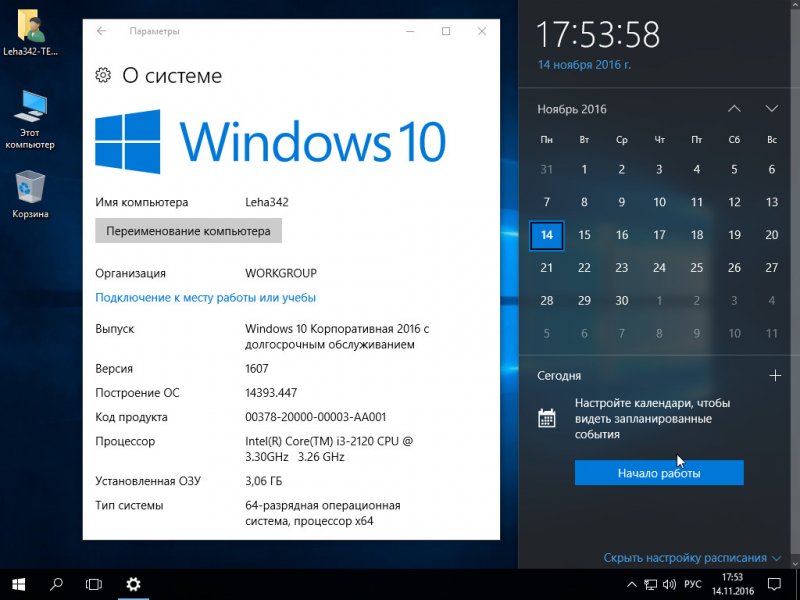This screenshot has height=600, width=800.
Task: Click the installed RAM value 3,06 ГБ
Action: click(263, 481)
